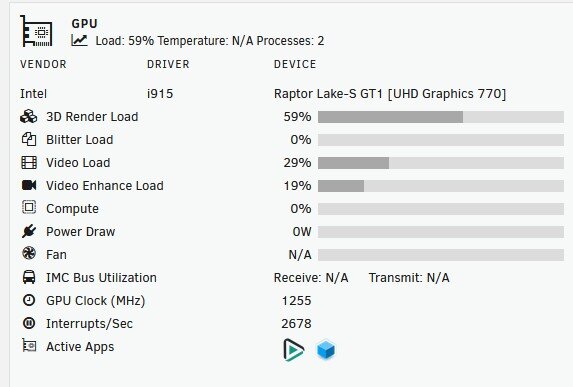
Task: Click the Video Load film strip icon
Action: coord(29,162)
